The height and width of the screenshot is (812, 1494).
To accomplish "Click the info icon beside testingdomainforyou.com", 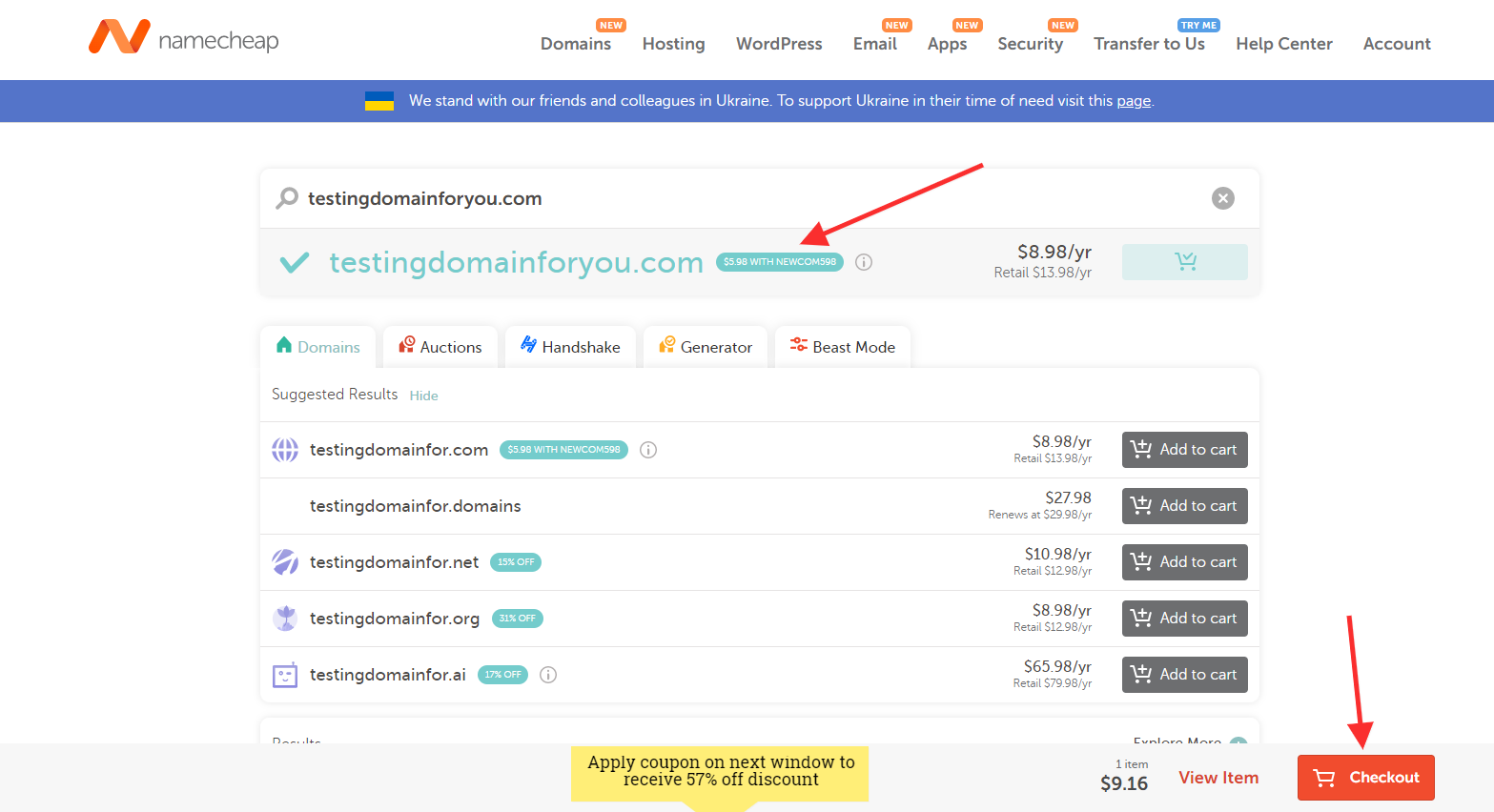I will point(864,262).
